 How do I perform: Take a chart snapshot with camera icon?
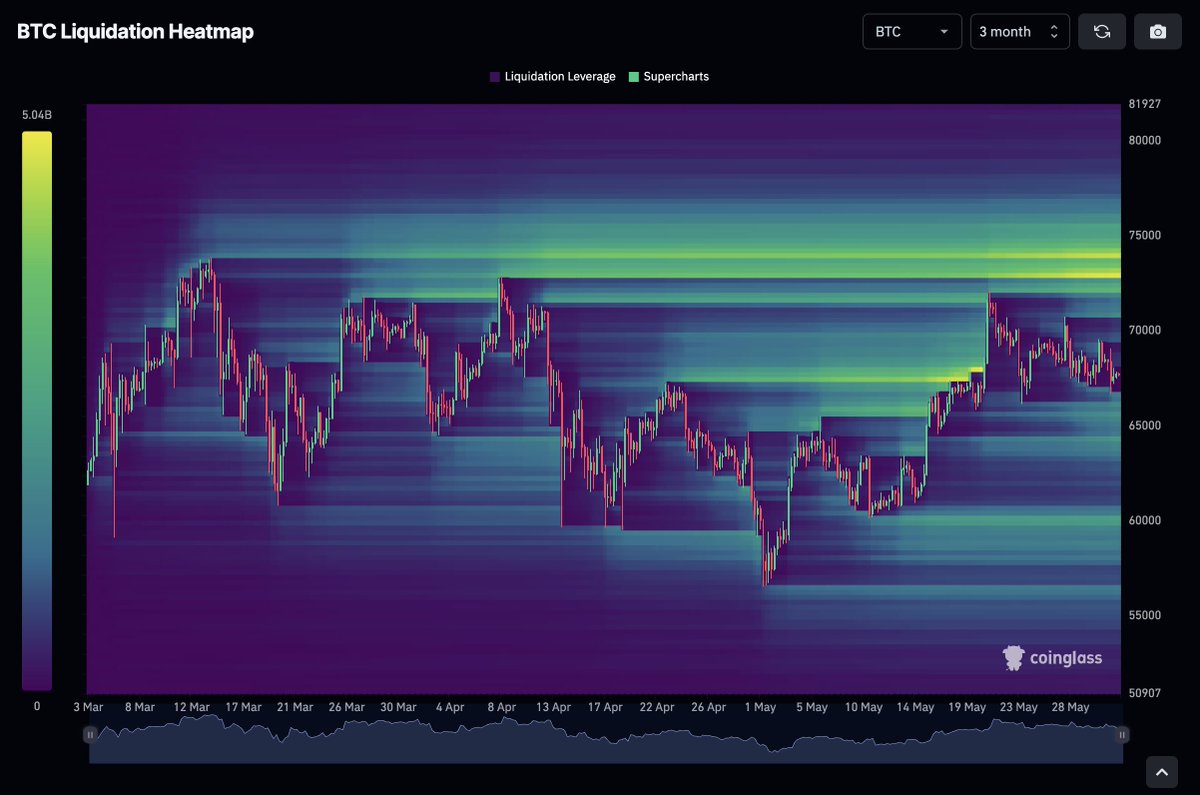click(x=1158, y=32)
